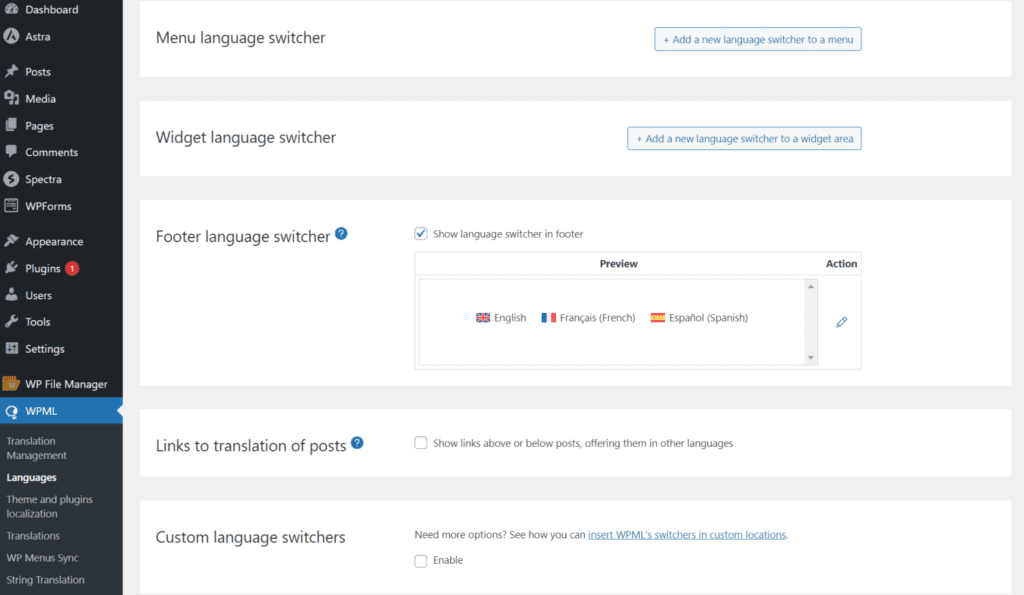Screen dimensions: 1024x595
Task: Click the Comments speech bubble icon
Action: coord(11,152)
